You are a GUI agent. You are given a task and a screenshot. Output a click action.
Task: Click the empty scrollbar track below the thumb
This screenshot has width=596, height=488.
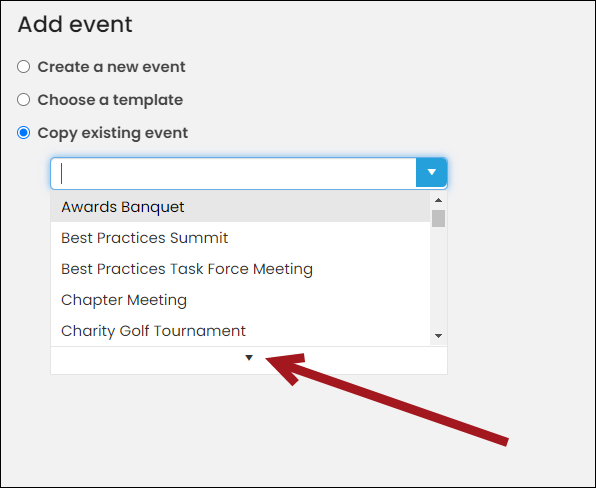(438, 277)
